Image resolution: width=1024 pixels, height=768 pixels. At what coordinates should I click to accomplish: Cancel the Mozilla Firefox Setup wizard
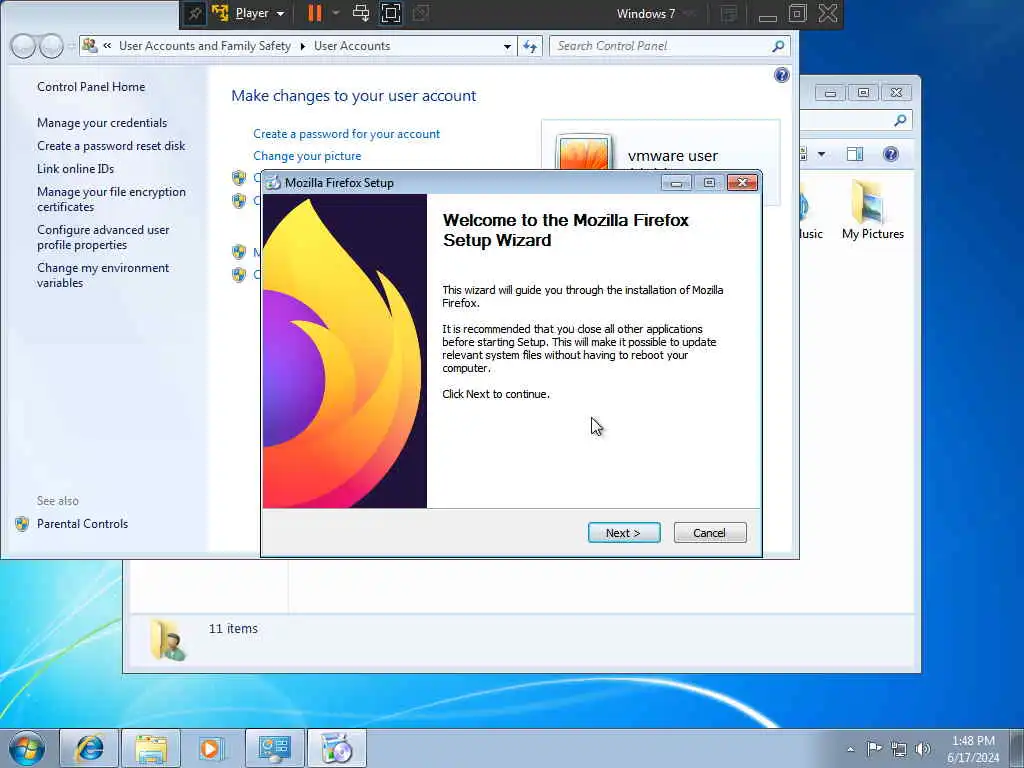(x=709, y=533)
